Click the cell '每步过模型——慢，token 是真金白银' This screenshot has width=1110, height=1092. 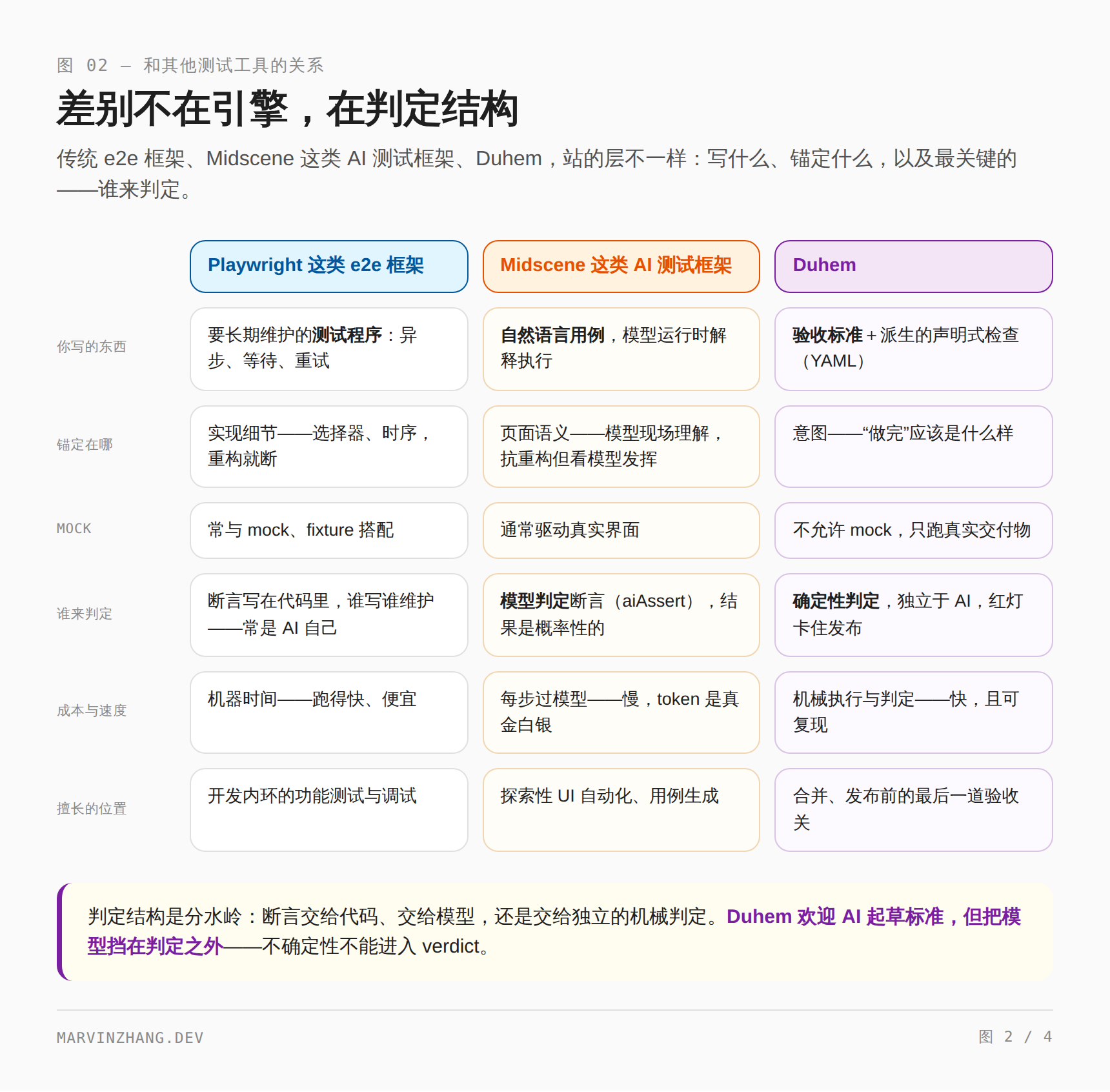click(621, 713)
